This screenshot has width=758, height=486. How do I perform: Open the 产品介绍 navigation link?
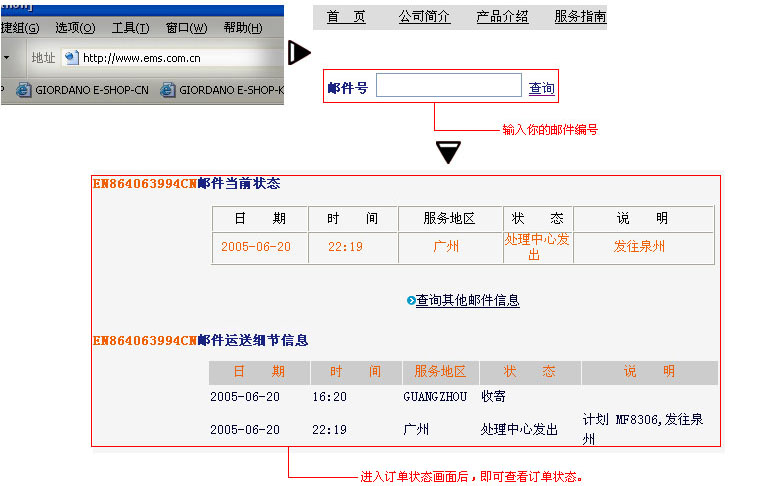(502, 17)
